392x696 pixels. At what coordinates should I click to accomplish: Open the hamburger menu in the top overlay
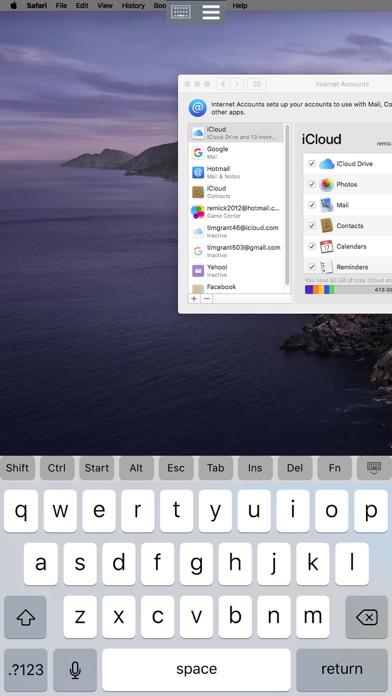211,12
